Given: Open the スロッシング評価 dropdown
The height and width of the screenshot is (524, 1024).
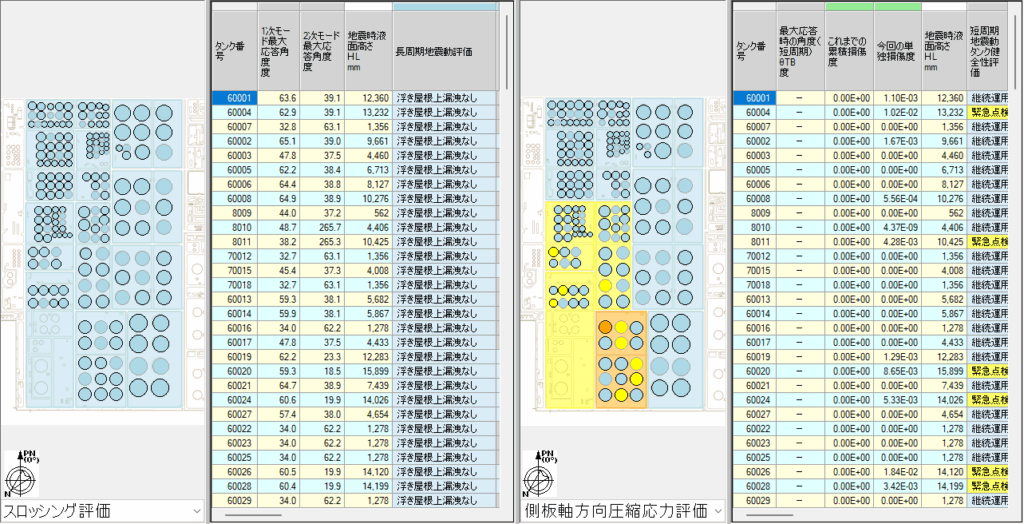Looking at the screenshot, I should pos(102,511).
